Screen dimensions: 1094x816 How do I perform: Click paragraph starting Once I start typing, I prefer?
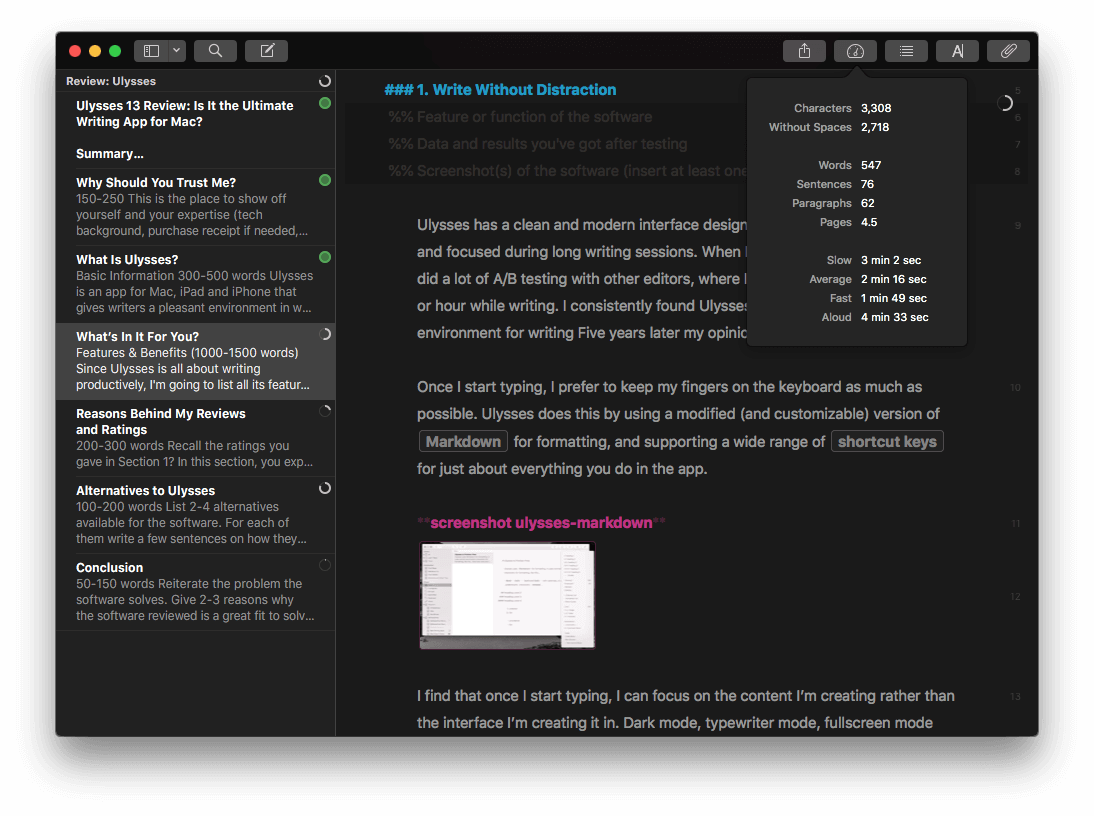680,428
